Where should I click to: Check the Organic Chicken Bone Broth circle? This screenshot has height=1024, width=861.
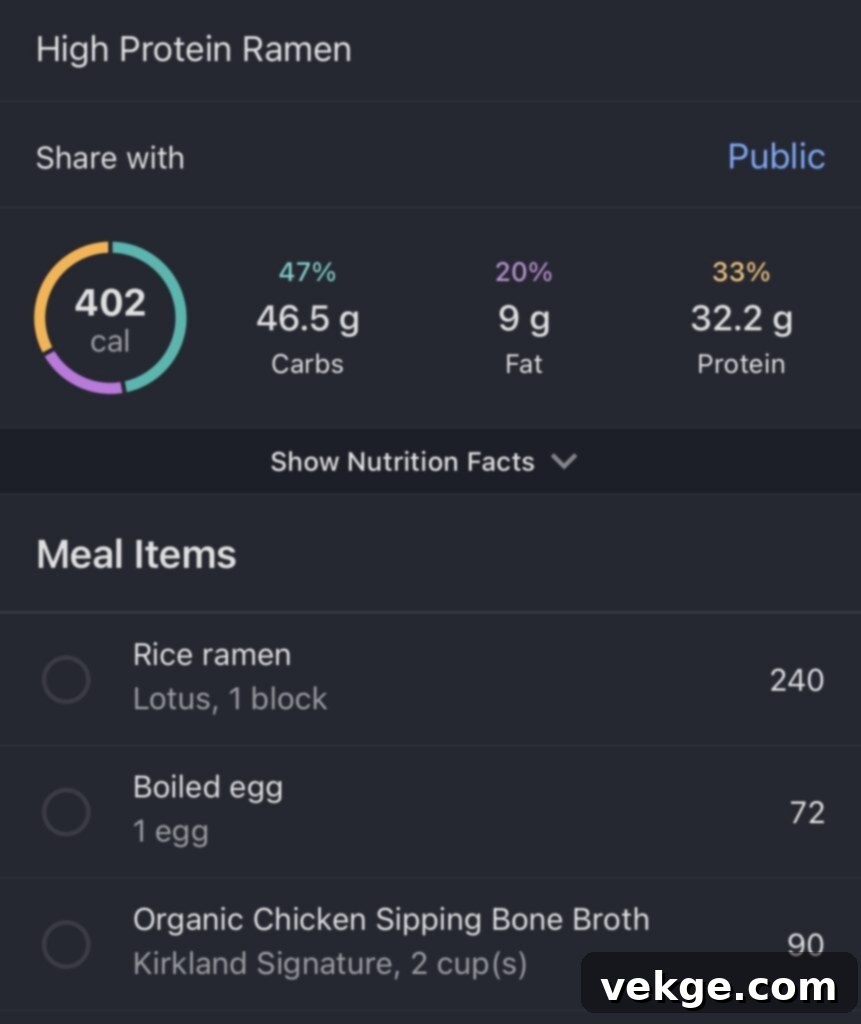point(66,944)
